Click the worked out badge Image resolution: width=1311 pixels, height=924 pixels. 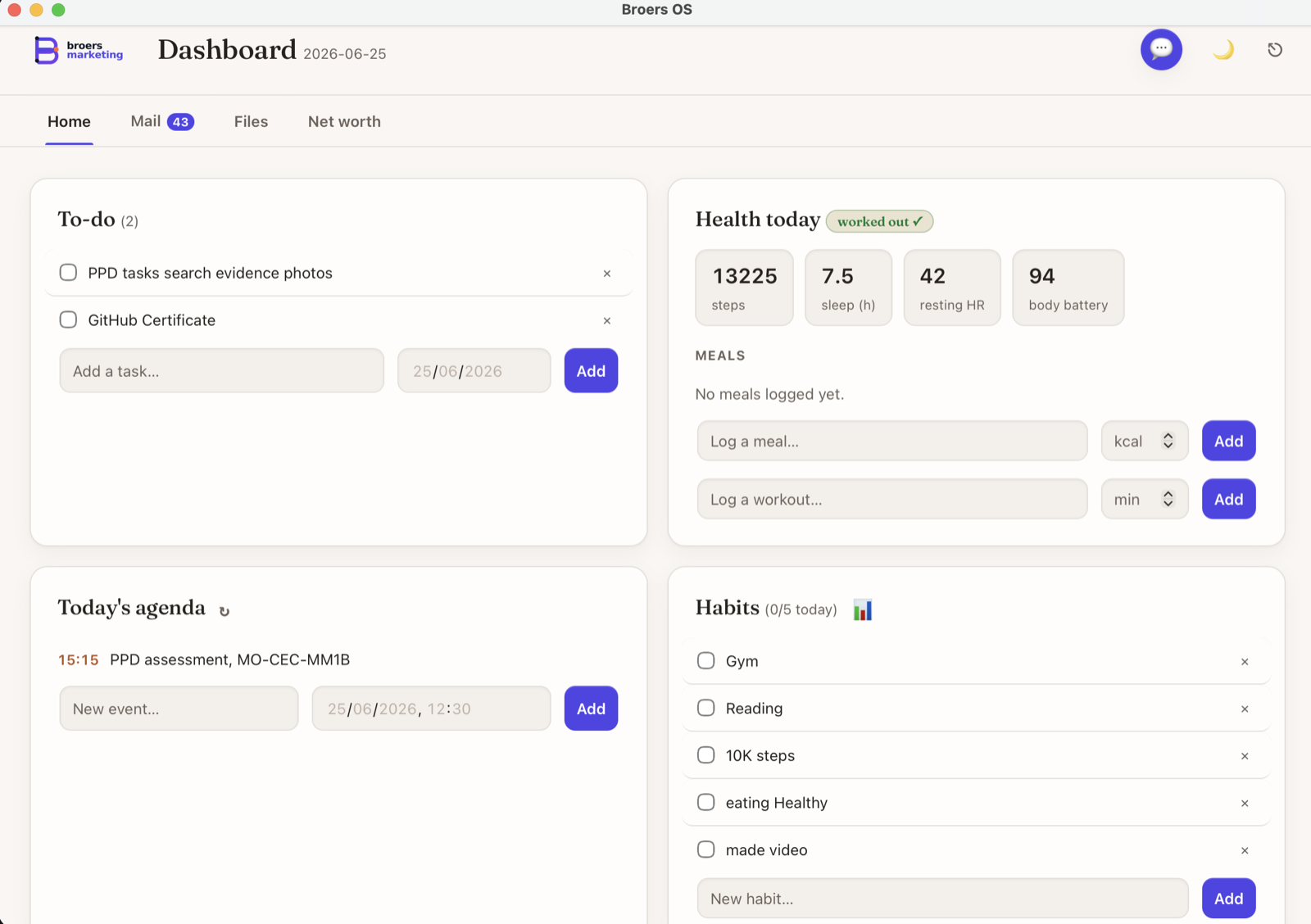[879, 221]
